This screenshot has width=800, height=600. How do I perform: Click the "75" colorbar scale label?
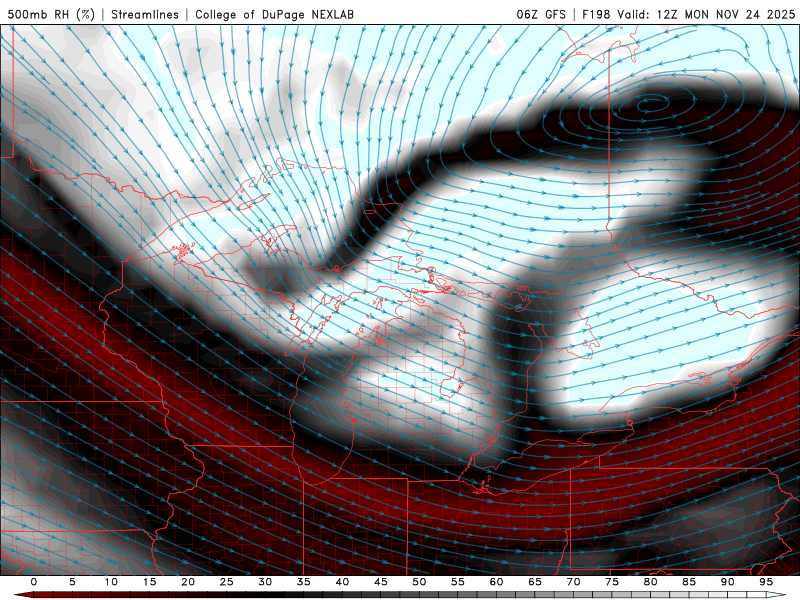[x=612, y=582]
